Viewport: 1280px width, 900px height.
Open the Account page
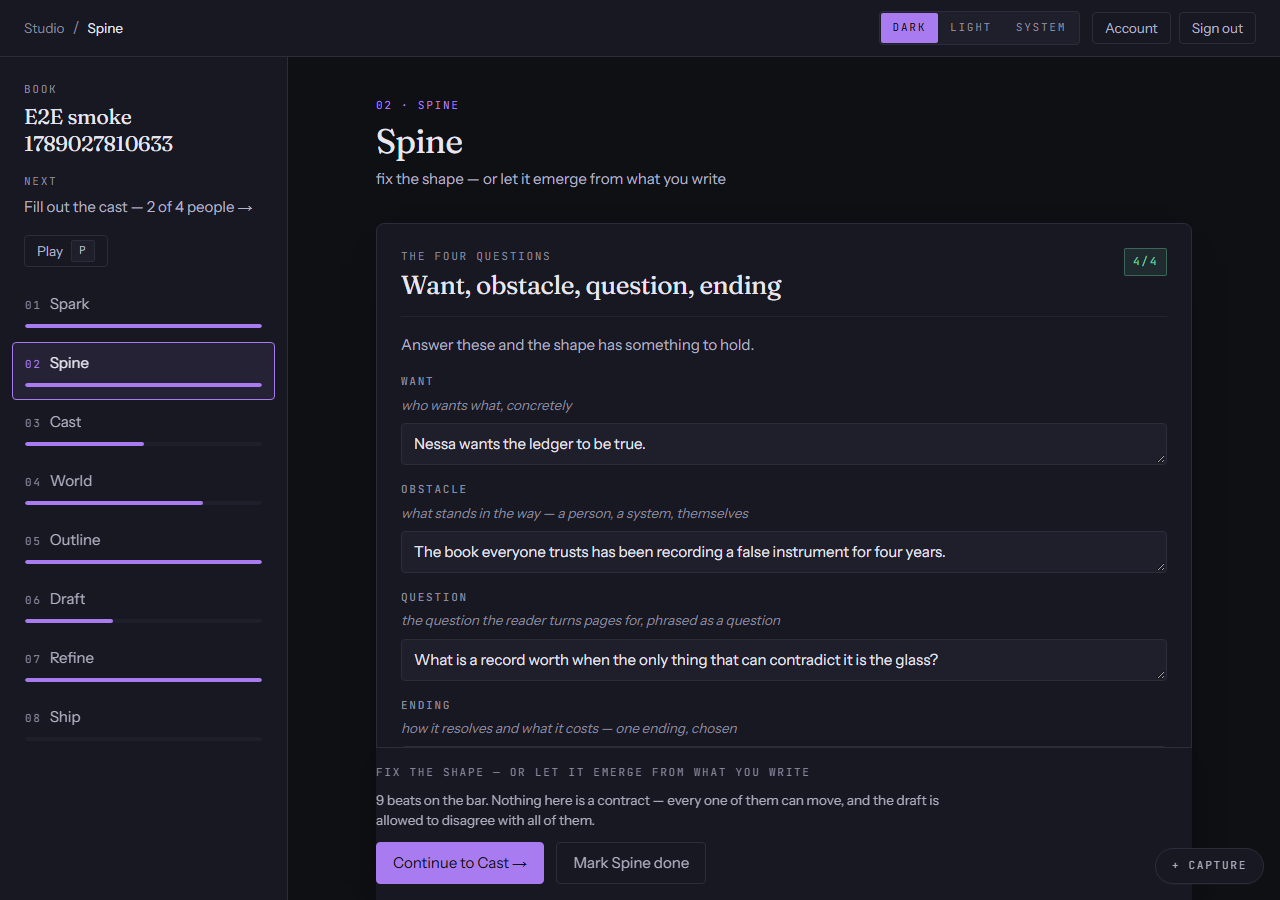(x=1131, y=28)
